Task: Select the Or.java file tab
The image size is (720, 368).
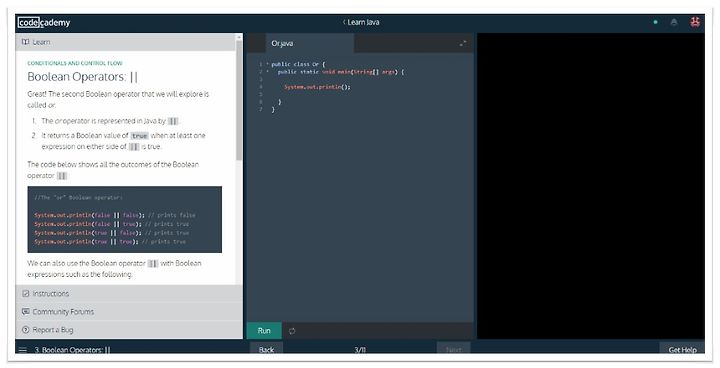Action: click(x=310, y=43)
